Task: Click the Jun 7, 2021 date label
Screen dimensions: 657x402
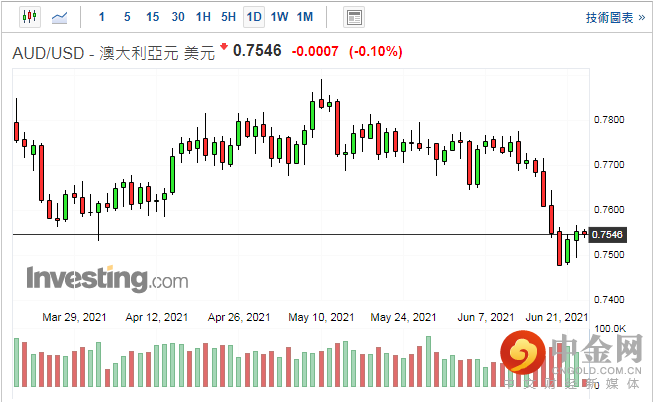Action: (x=486, y=317)
